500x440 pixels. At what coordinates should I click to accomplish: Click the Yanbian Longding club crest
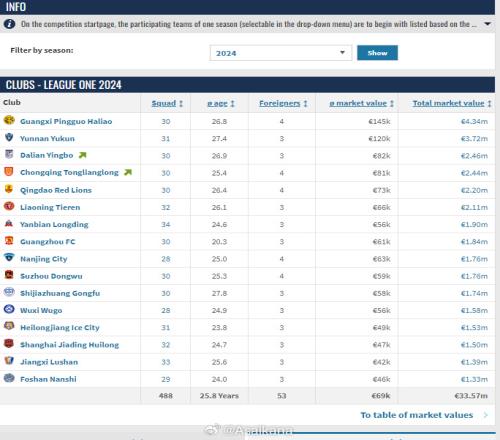(x=9, y=223)
